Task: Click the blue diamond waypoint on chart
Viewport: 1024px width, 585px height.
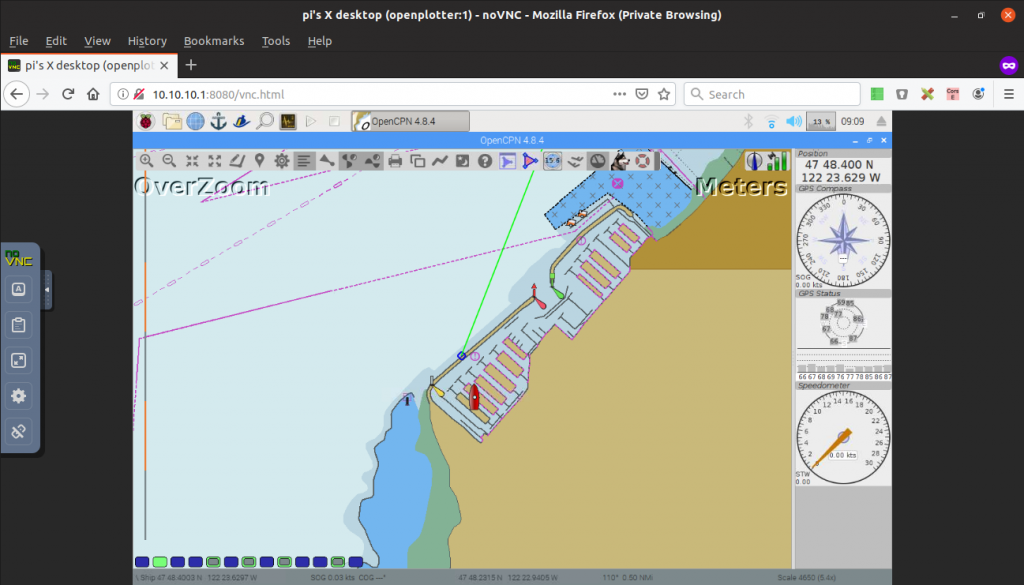Action: tap(462, 356)
